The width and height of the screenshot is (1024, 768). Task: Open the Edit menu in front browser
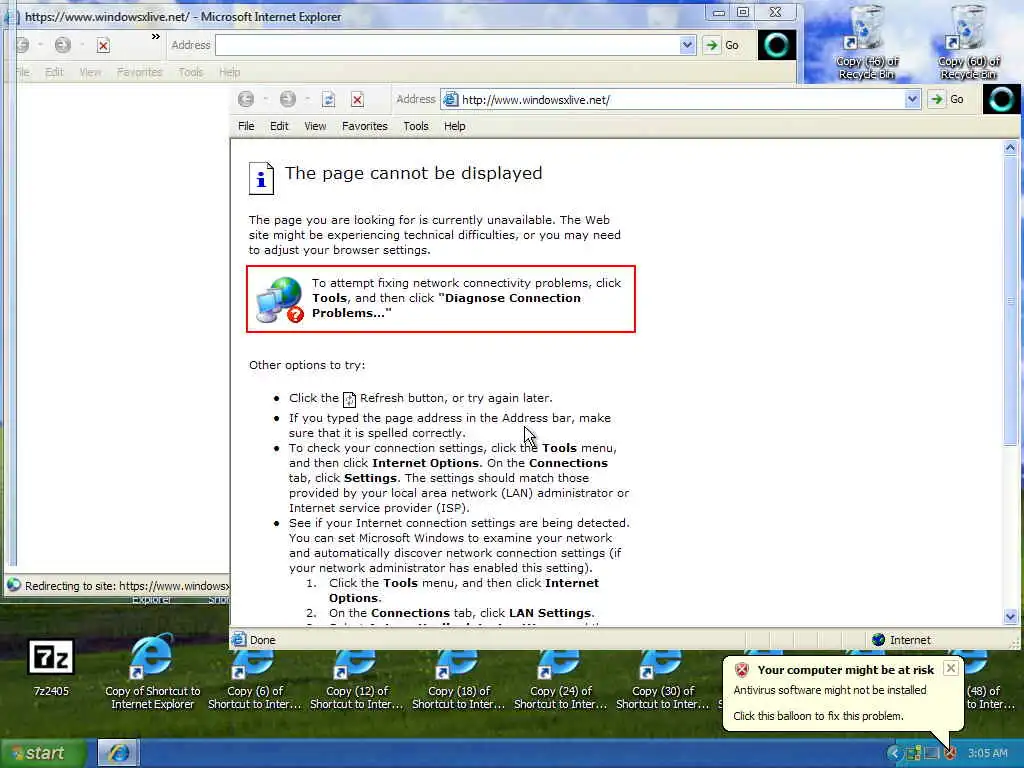pos(279,126)
